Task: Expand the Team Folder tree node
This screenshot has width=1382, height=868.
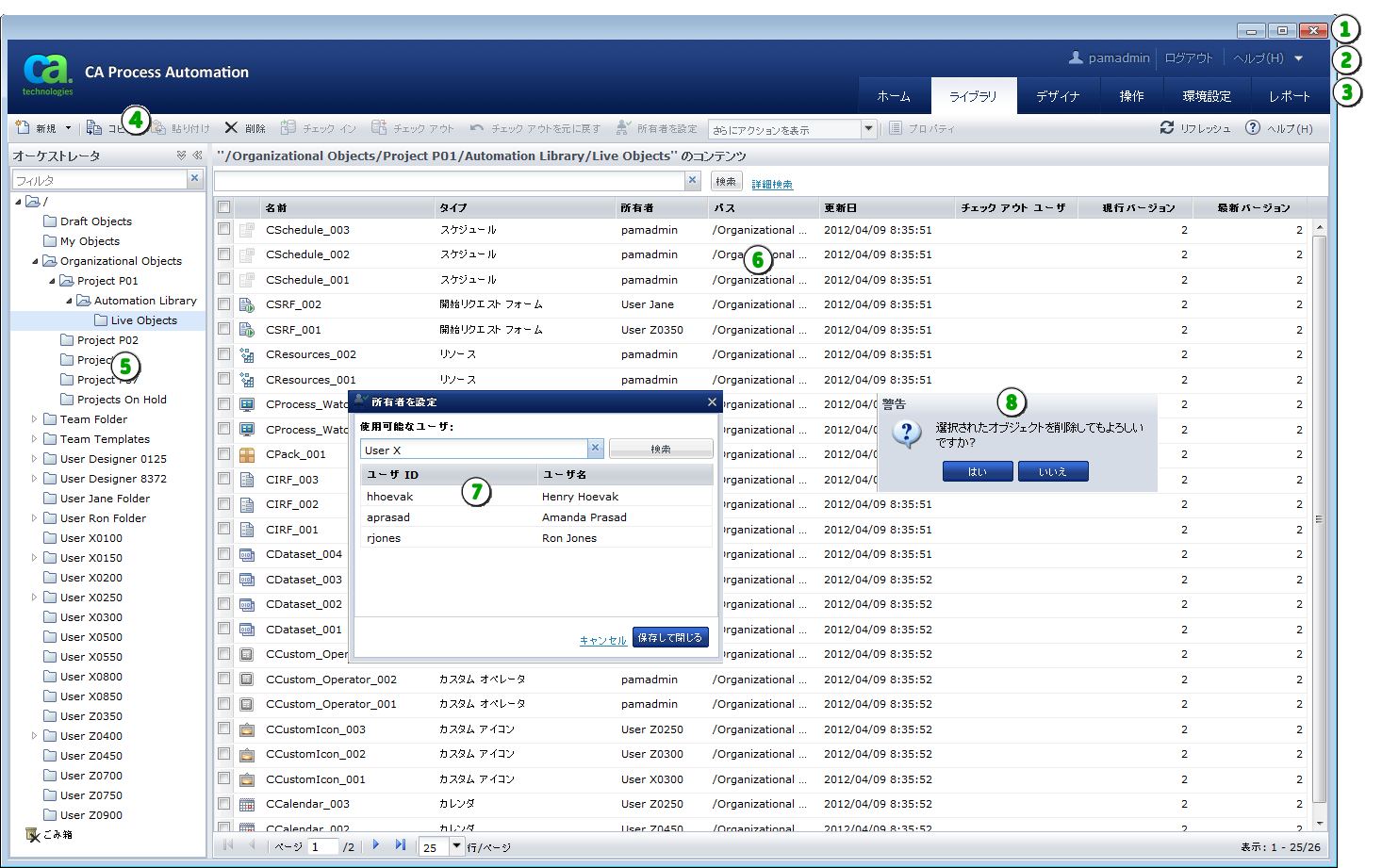Action: click(35, 419)
